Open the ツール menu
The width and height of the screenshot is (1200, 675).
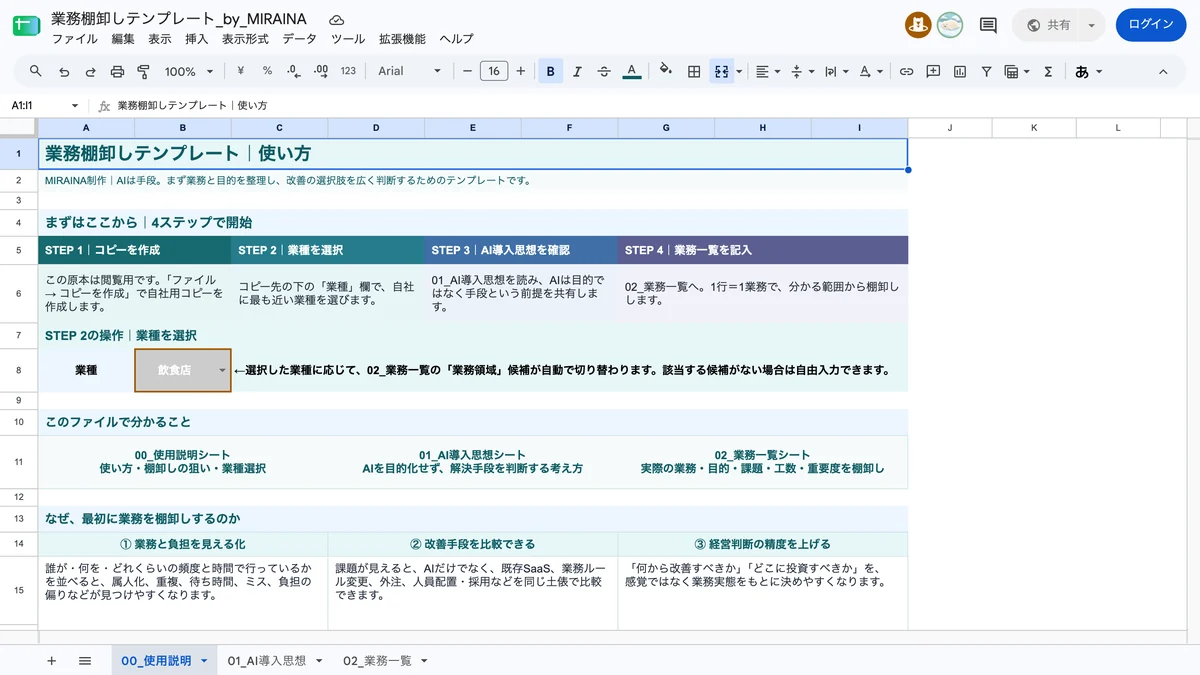pyautogui.click(x=348, y=39)
